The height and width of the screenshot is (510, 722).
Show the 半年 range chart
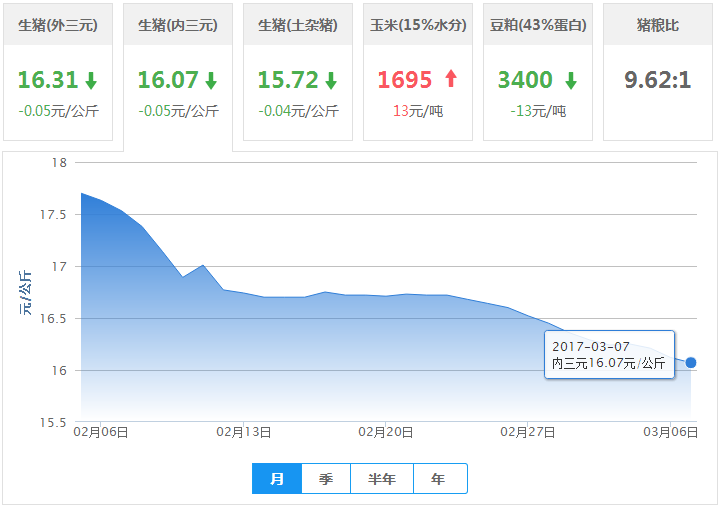pyautogui.click(x=382, y=479)
